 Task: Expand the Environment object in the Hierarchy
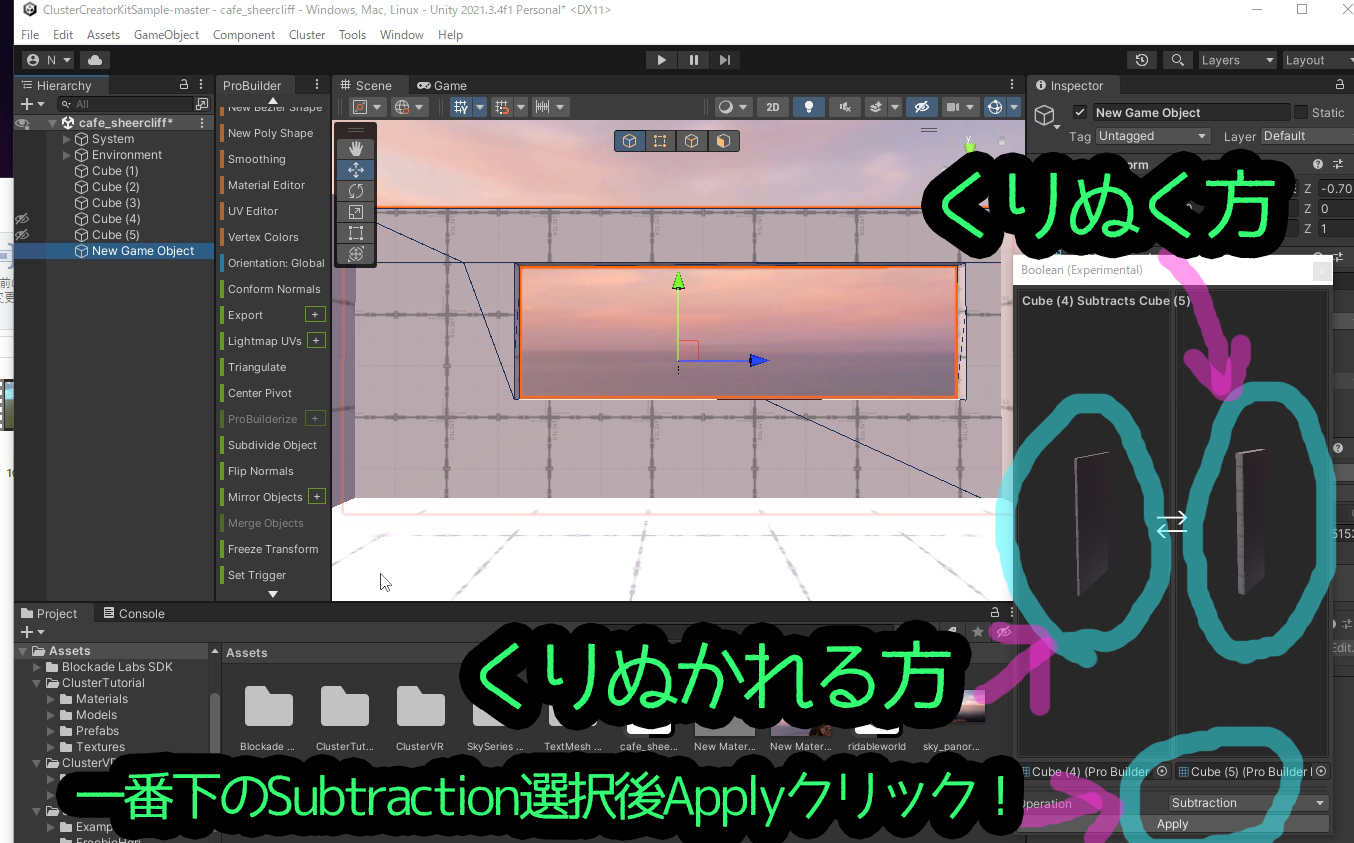(x=66, y=154)
